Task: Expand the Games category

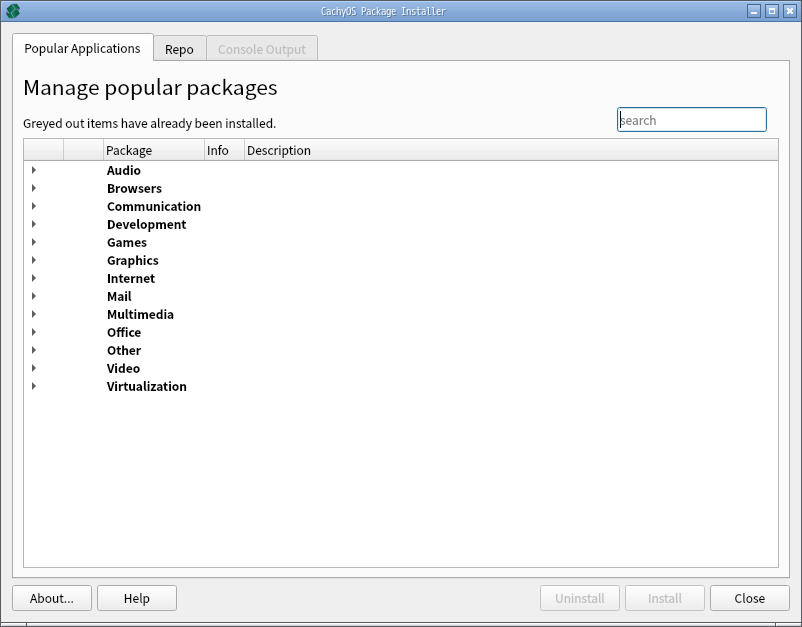Action: (33, 242)
